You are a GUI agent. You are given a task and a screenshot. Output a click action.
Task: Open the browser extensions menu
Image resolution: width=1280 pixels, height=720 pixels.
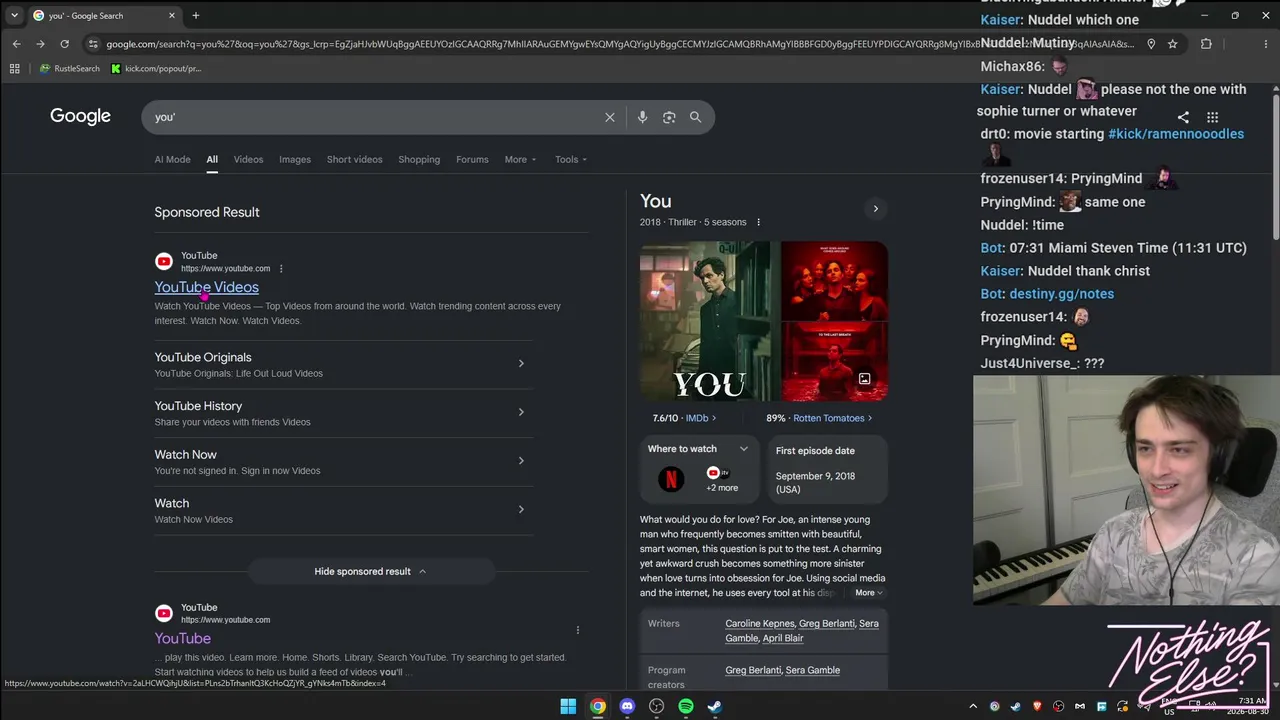pyautogui.click(x=1206, y=44)
